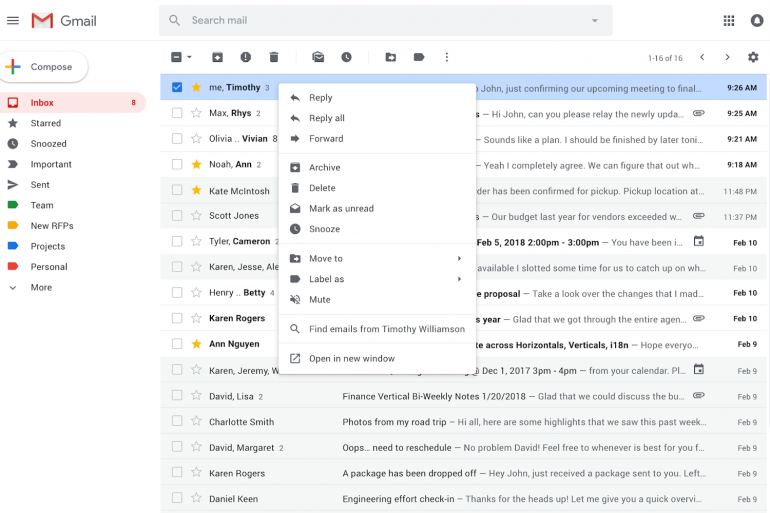
Task: Go to the next page of emails
Action: point(727,57)
